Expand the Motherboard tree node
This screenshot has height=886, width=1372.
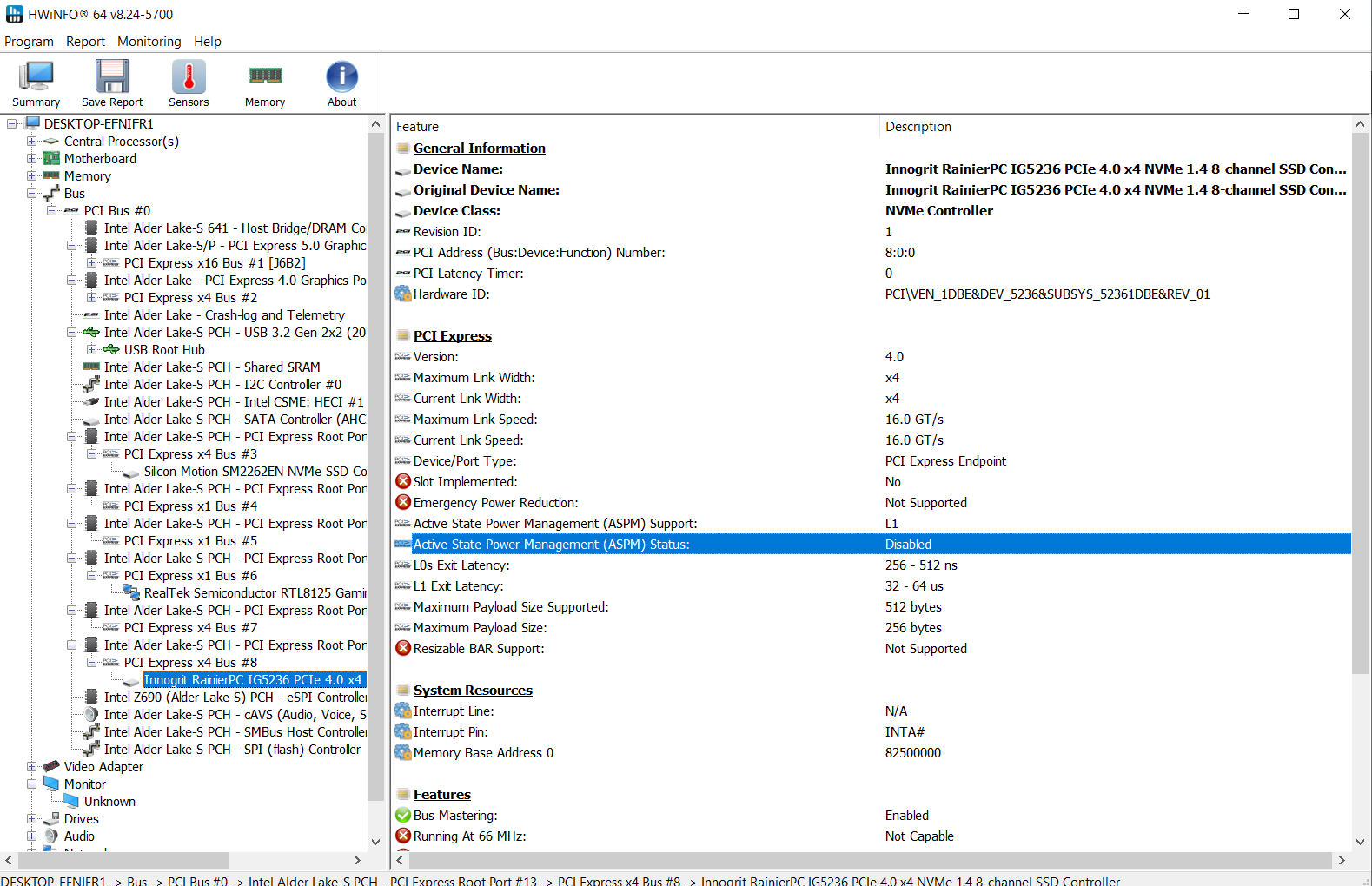coord(32,158)
